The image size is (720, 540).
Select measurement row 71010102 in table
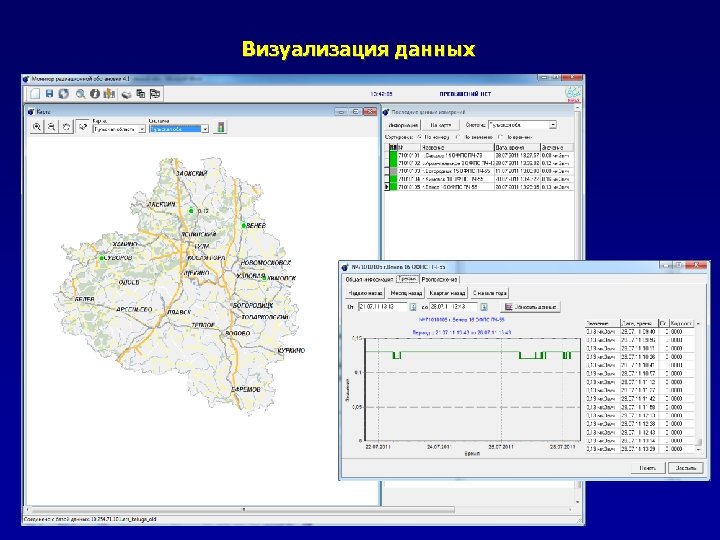point(480,163)
